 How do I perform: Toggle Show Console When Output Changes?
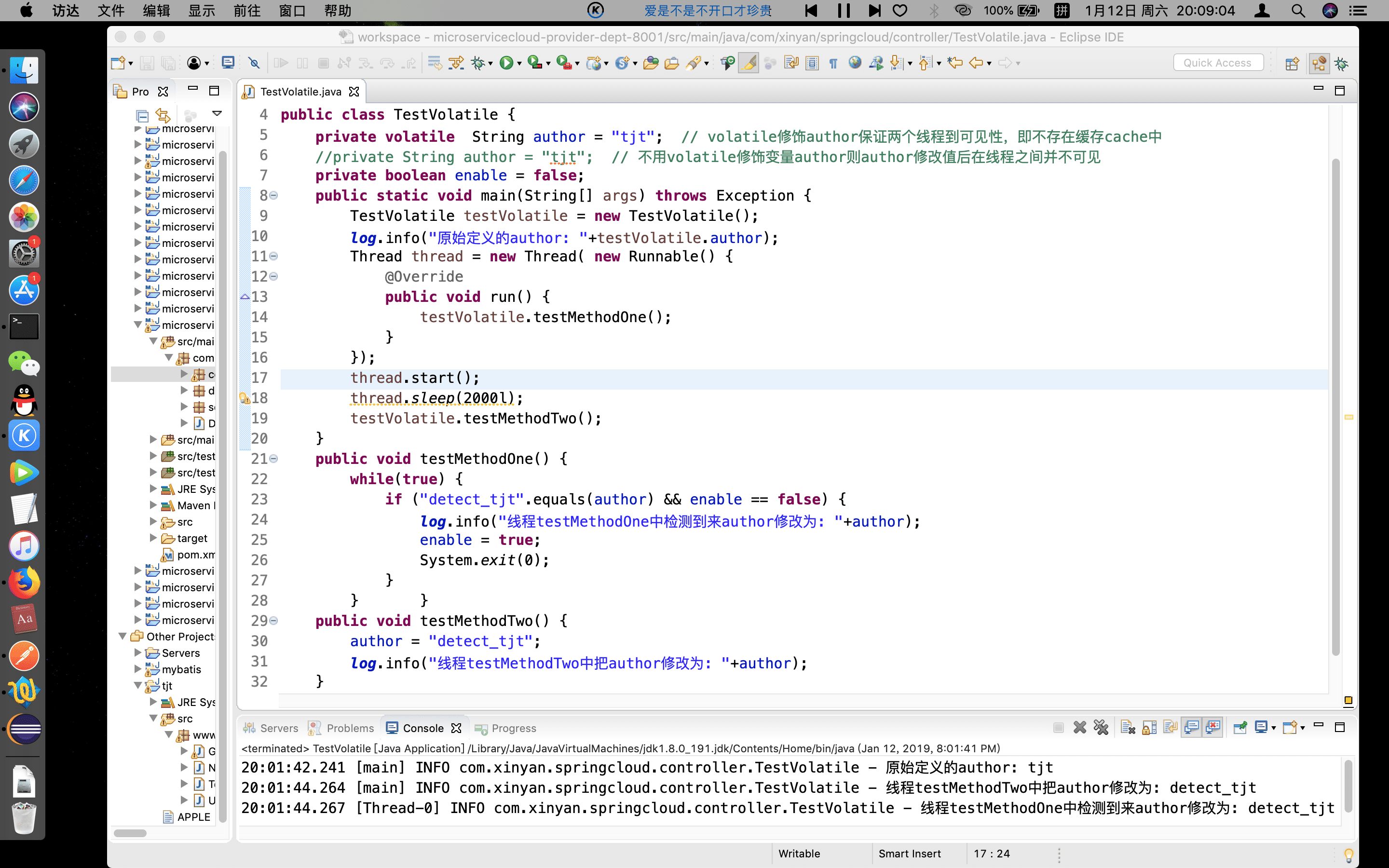1192,727
